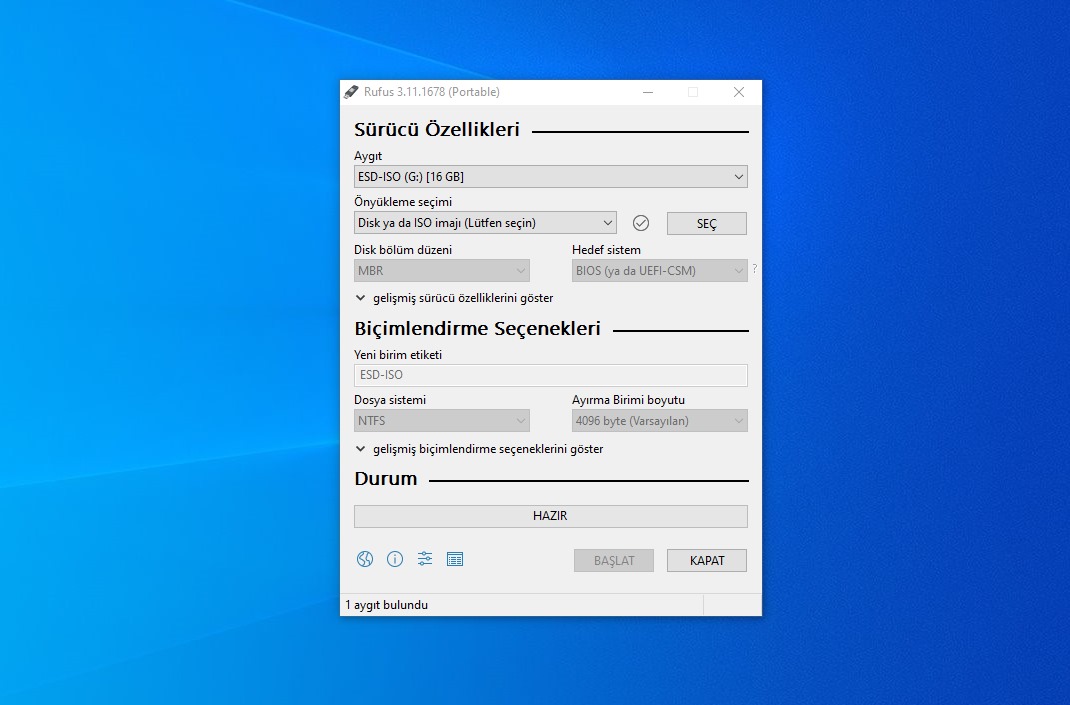This screenshot has height=705, width=1070.
Task: Click the Hedef sistem help question mark
Action: tap(754, 269)
